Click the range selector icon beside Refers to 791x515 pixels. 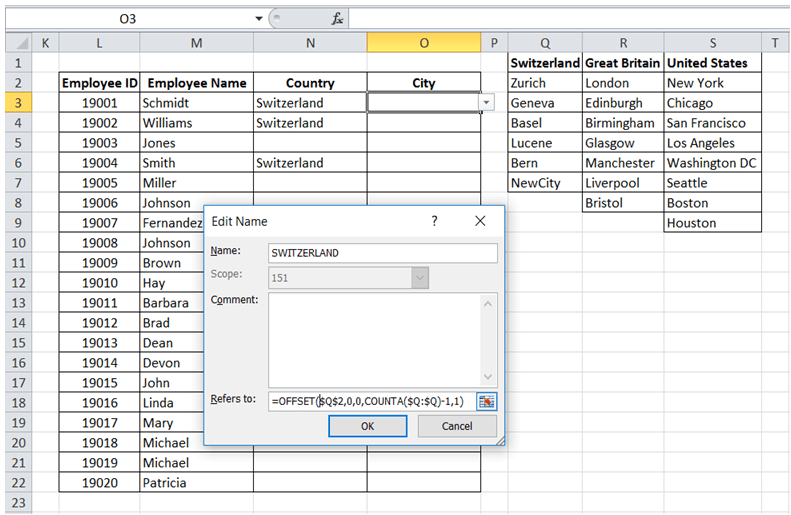tap(486, 402)
